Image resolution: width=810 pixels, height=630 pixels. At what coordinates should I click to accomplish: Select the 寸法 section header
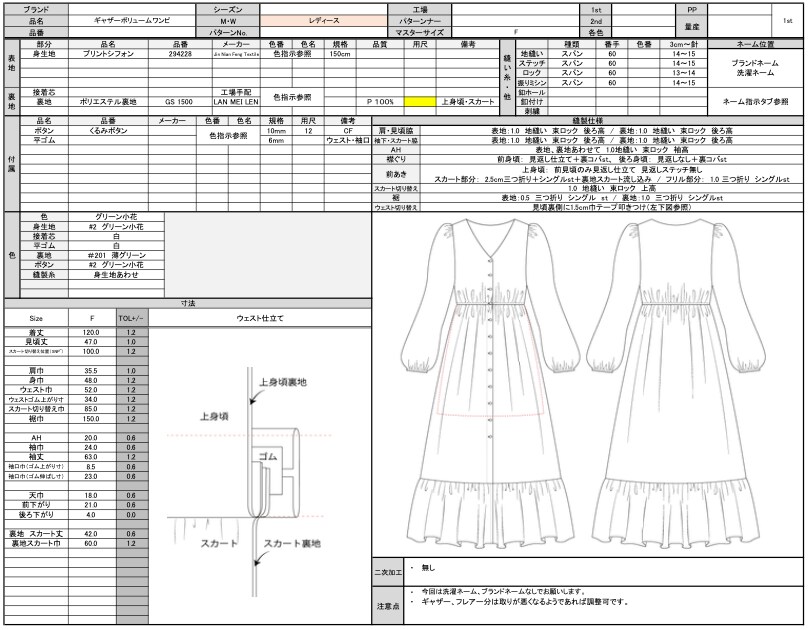pos(188,303)
